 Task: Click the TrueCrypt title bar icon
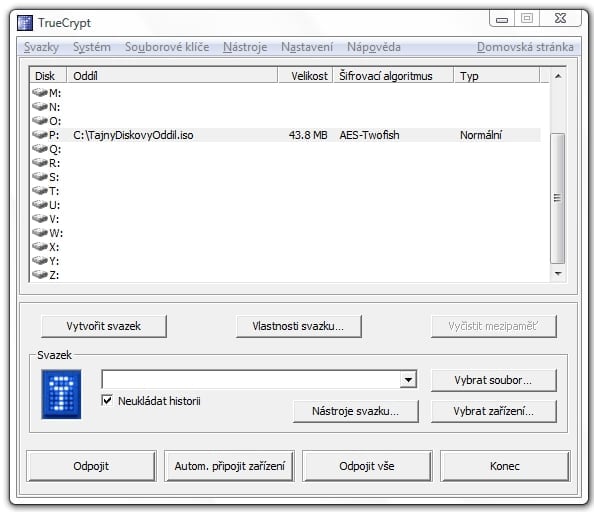(25, 23)
